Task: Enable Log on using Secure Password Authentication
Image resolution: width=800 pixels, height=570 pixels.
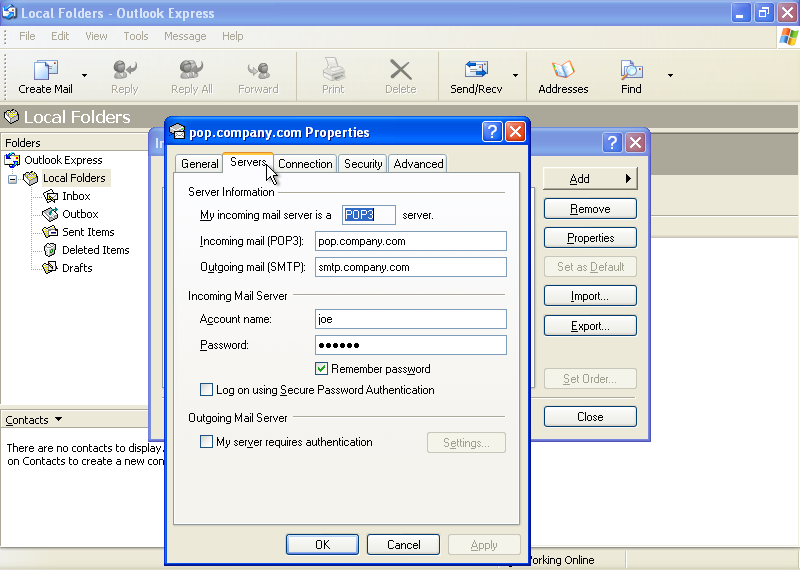Action: coord(206,390)
